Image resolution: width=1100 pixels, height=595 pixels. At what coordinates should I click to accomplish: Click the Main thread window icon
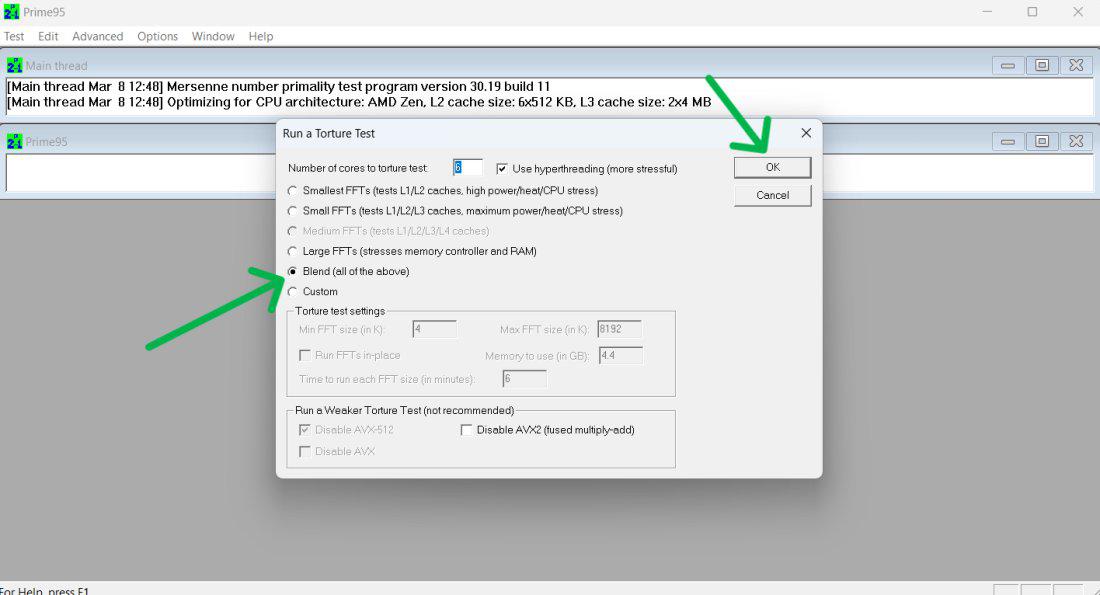(13, 64)
